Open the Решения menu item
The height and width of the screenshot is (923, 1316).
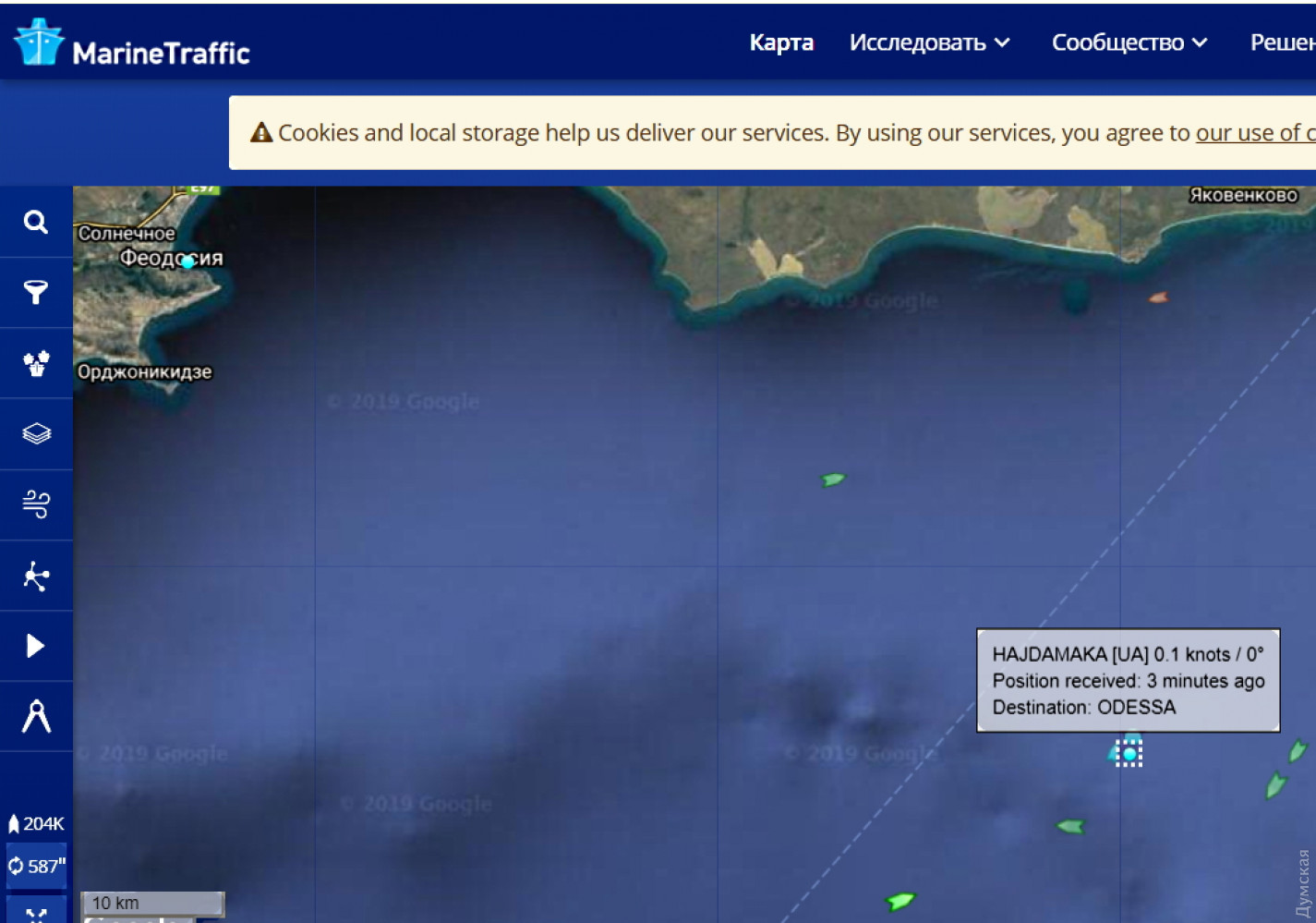[1284, 43]
